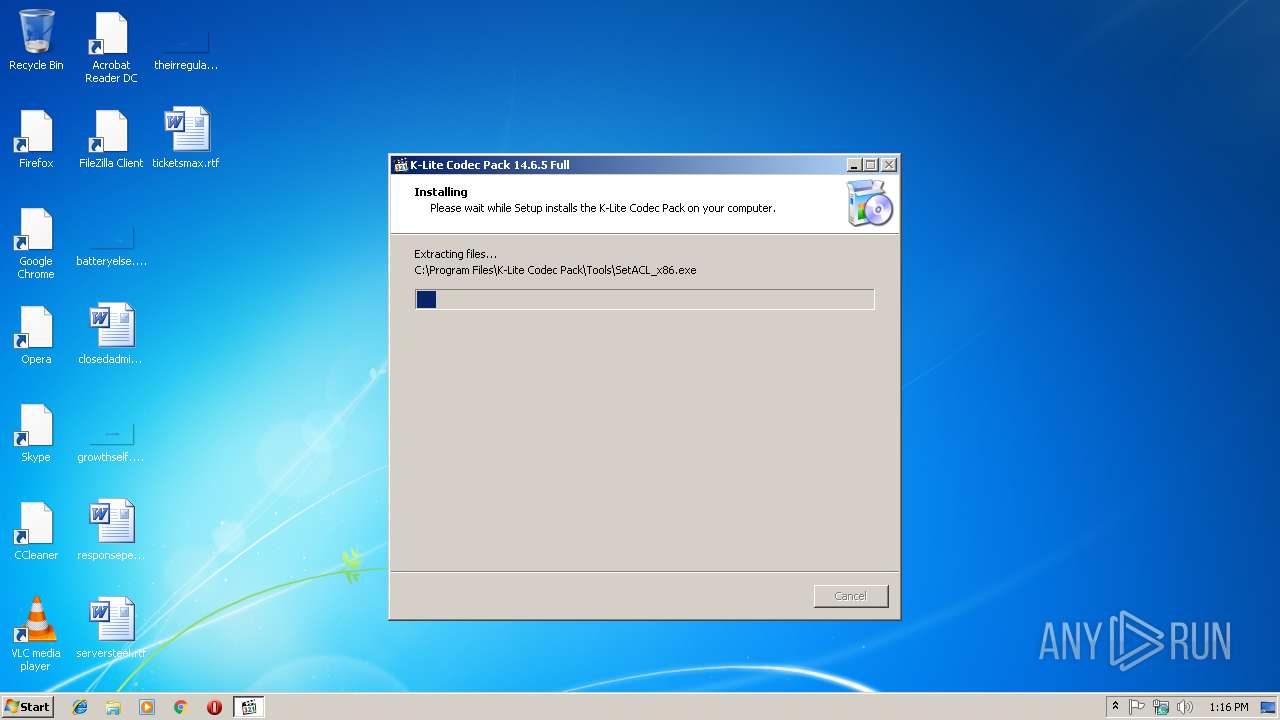Open Opera desktop shortcut
The height and width of the screenshot is (720, 1280).
(x=36, y=335)
